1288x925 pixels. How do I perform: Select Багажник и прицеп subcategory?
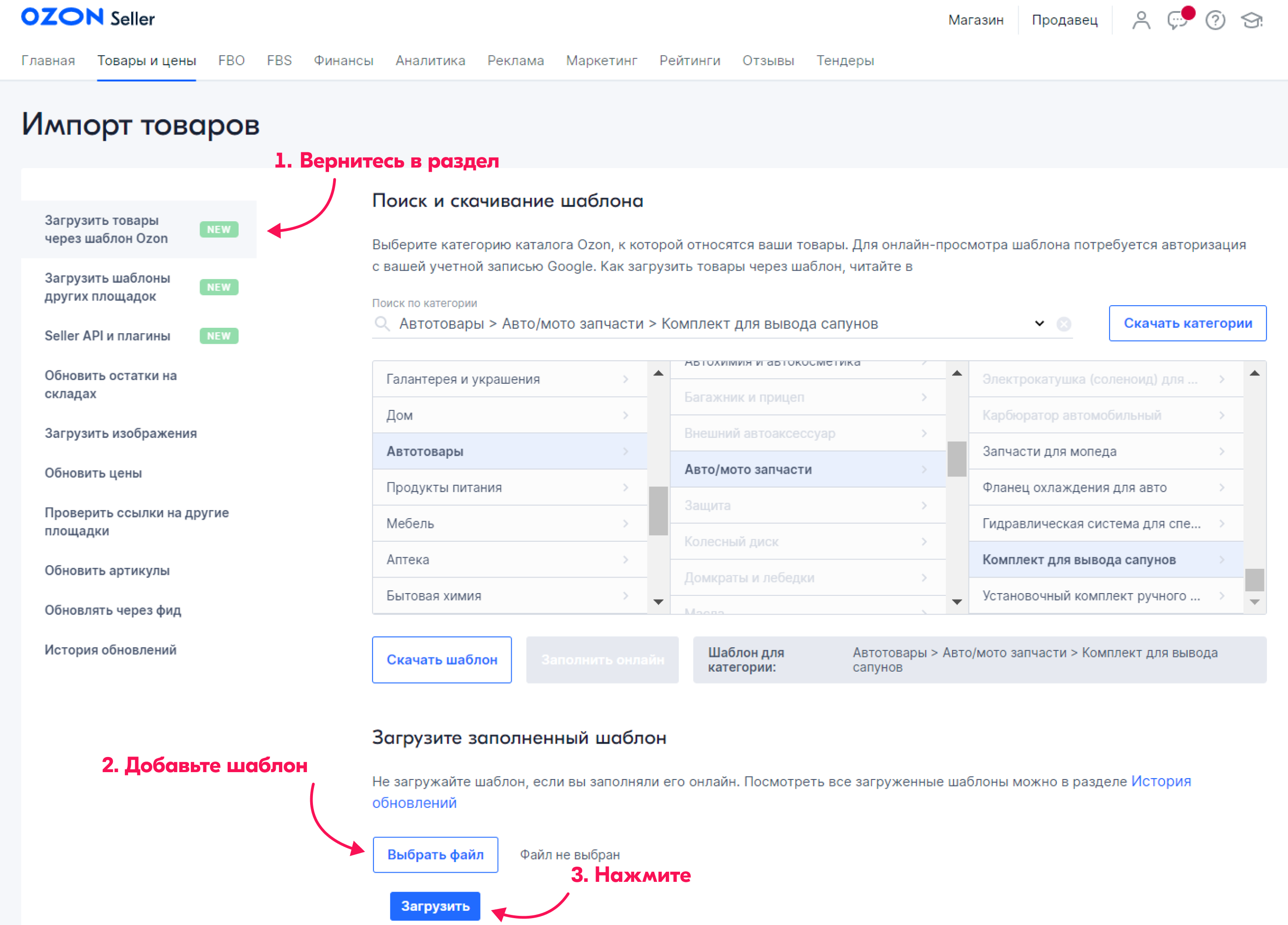pyautogui.click(x=808, y=397)
